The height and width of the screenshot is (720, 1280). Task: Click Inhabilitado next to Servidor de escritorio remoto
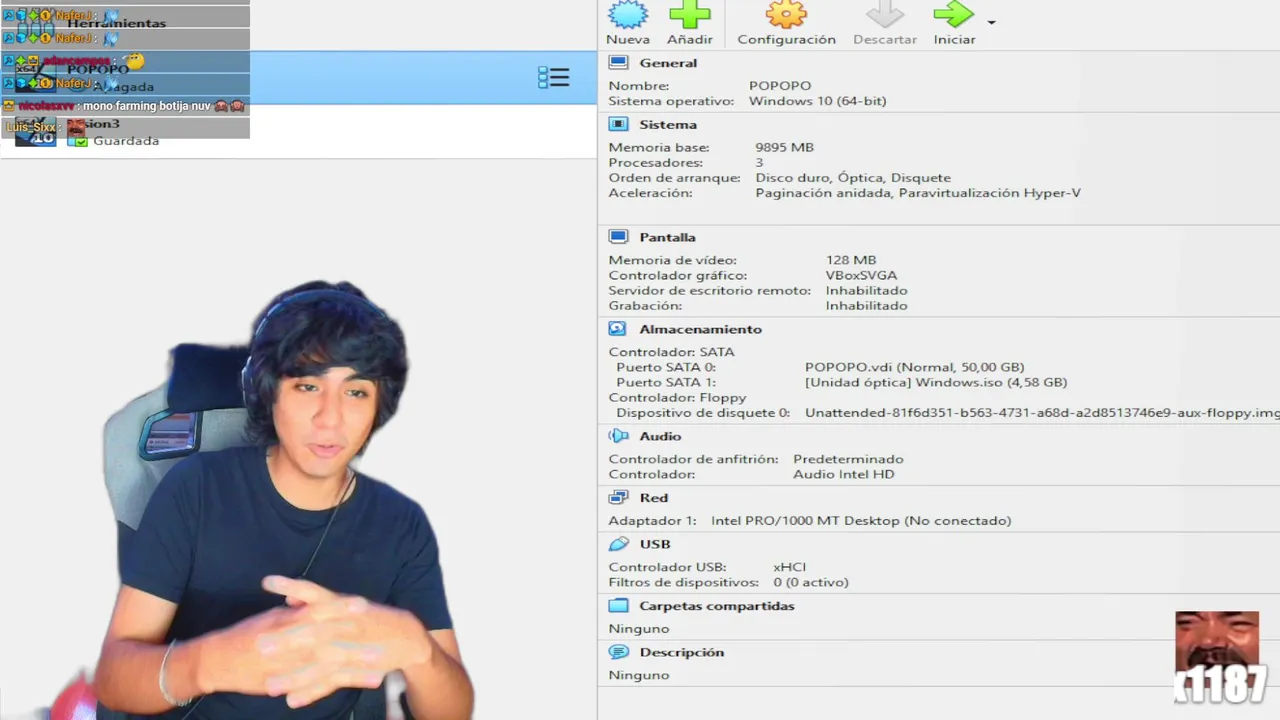click(x=866, y=290)
